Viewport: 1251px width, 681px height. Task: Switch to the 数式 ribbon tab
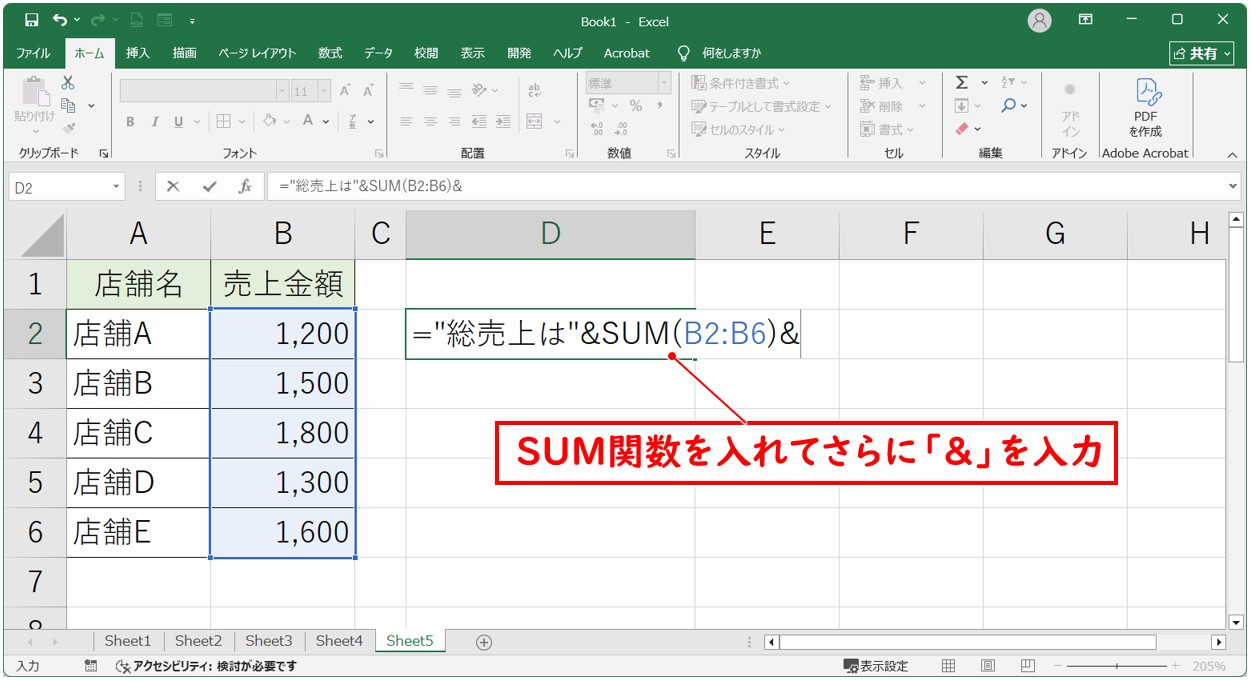(x=329, y=53)
